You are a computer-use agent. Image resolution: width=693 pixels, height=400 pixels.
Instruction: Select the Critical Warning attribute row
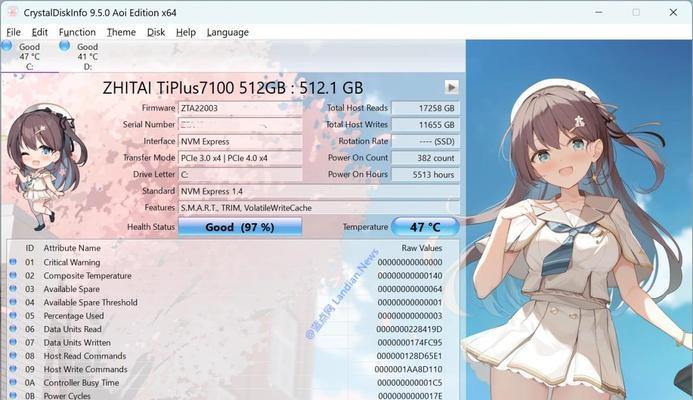point(232,262)
